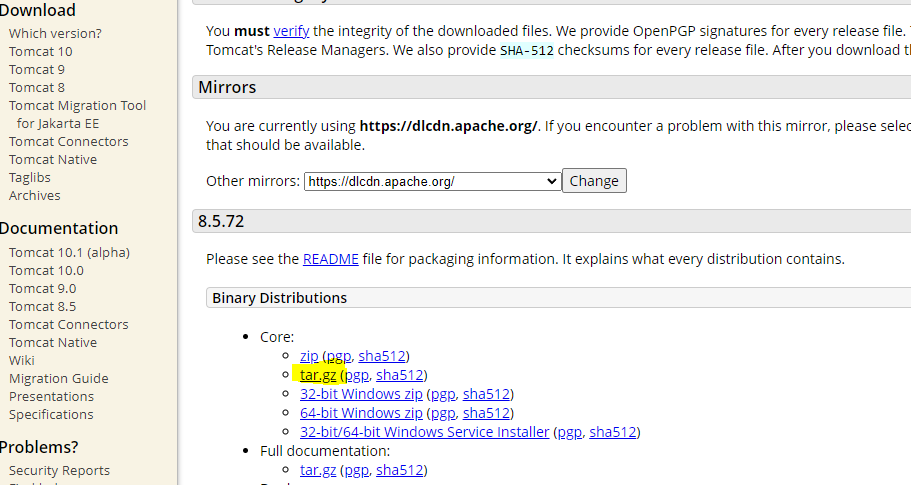Viewport: 911px width, 485px height.
Task: Open pgp signature for Core tar.gz
Action: coord(357,375)
